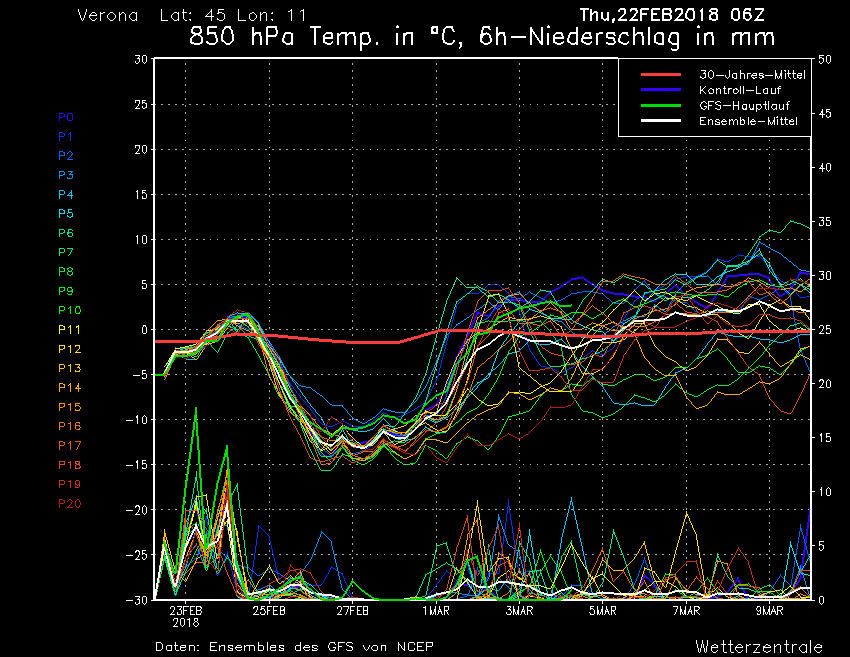This screenshot has height=657, width=850.
Task: Click the '23FEB' date axis label
Action: tap(186, 611)
